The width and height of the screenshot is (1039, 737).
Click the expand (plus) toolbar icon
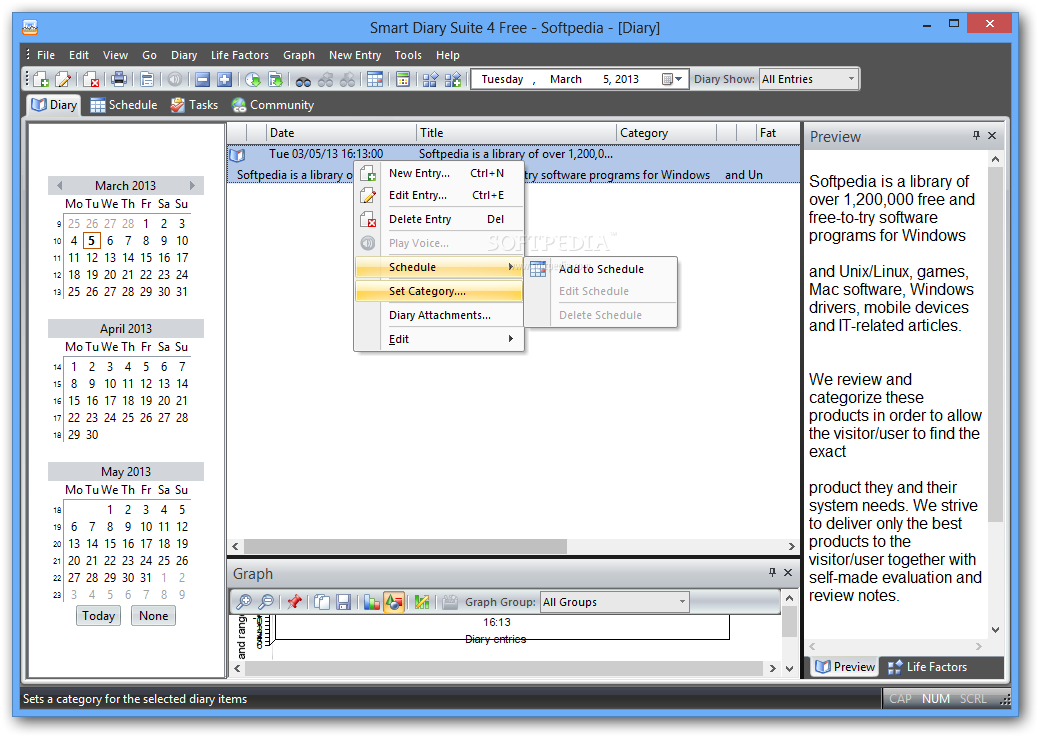click(x=225, y=80)
